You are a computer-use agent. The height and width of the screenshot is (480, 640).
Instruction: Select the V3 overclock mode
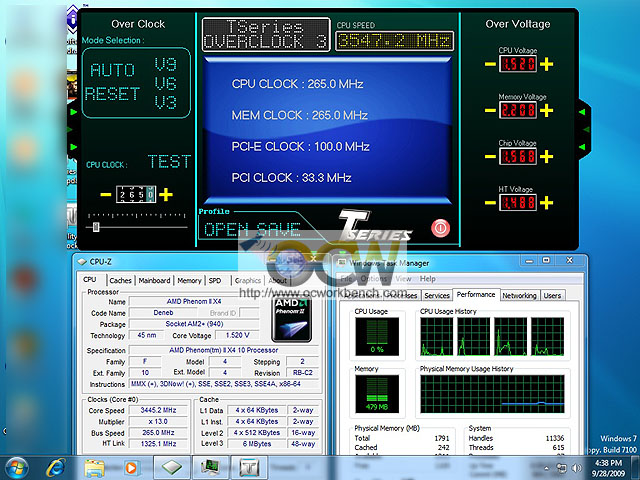coord(166,102)
